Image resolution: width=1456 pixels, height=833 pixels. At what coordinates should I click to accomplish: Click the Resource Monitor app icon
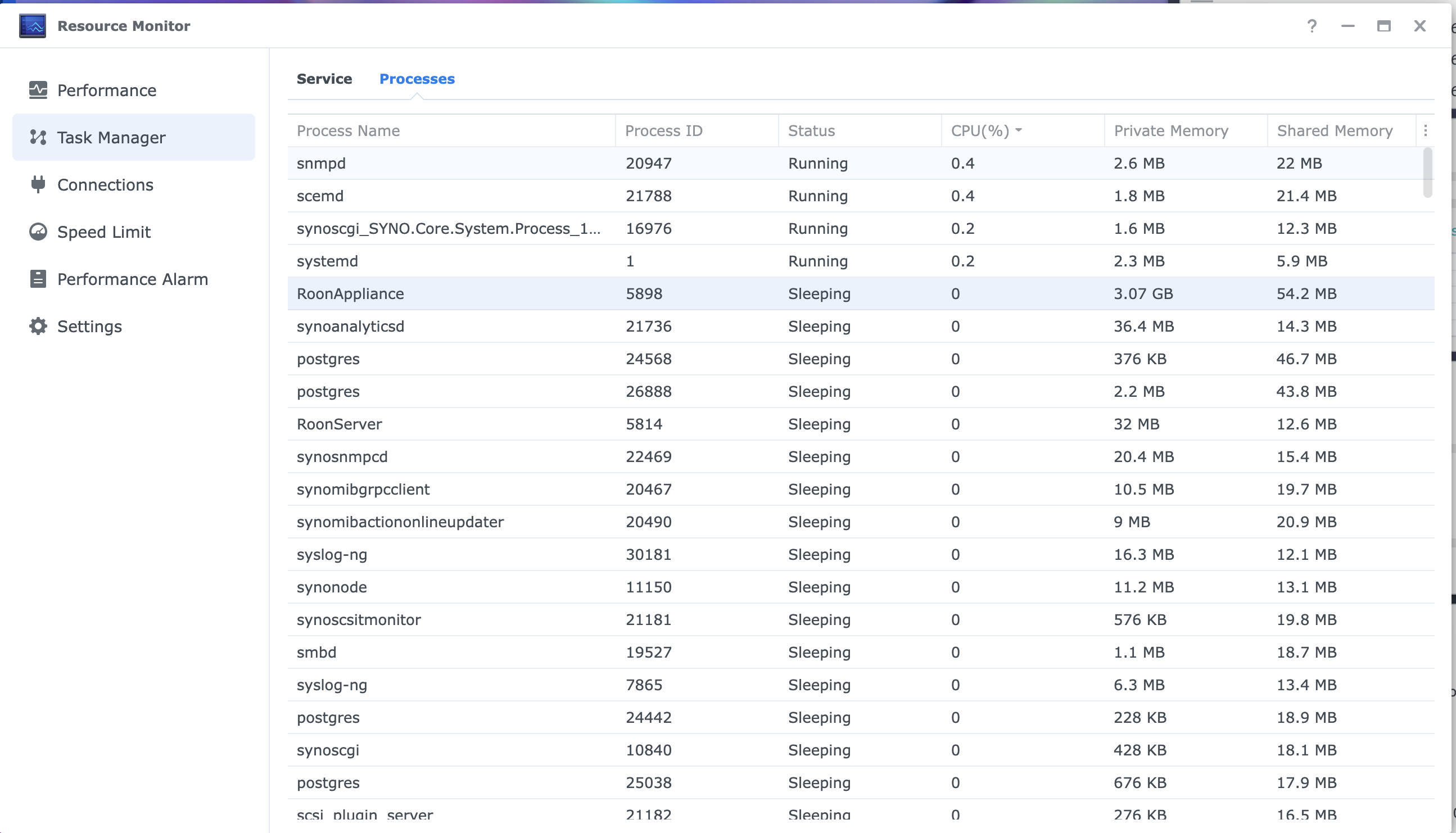click(32, 26)
